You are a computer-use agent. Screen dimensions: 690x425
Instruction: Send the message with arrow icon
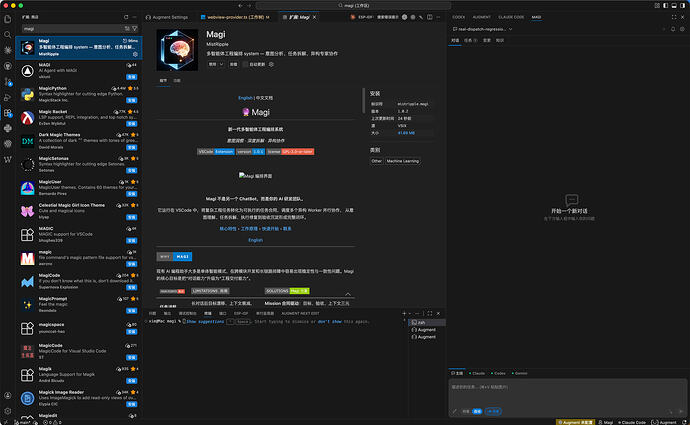pos(682,411)
